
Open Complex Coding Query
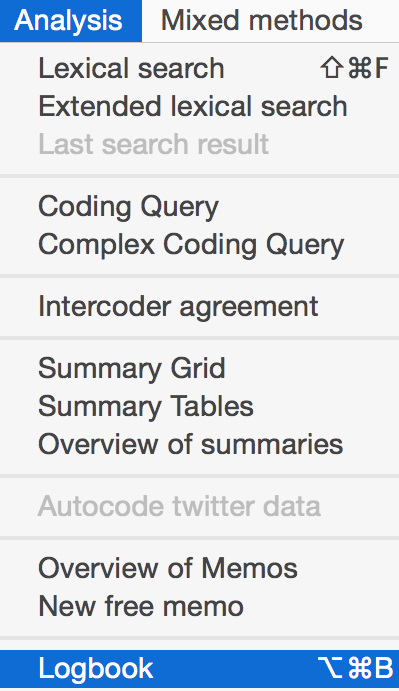199,244
